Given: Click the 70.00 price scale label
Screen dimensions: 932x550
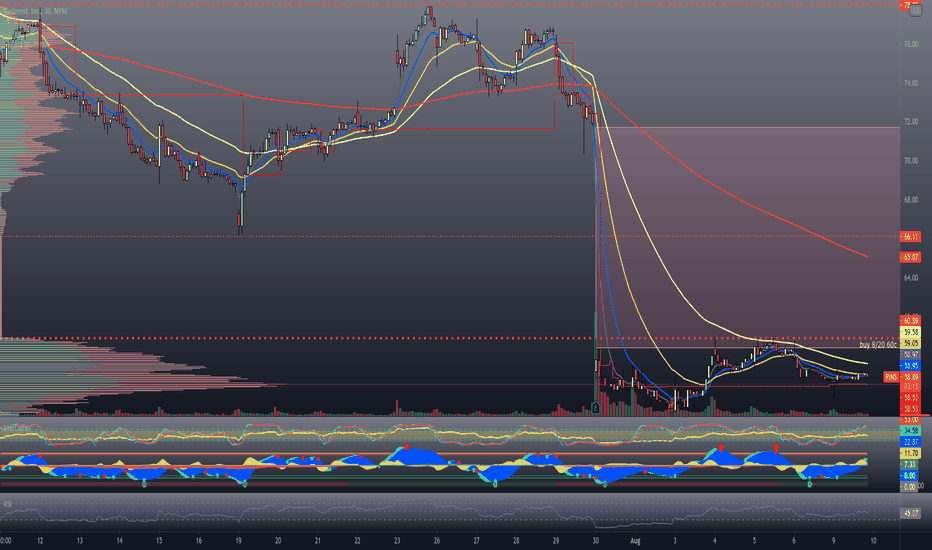Looking at the screenshot, I should pyautogui.click(x=911, y=161).
